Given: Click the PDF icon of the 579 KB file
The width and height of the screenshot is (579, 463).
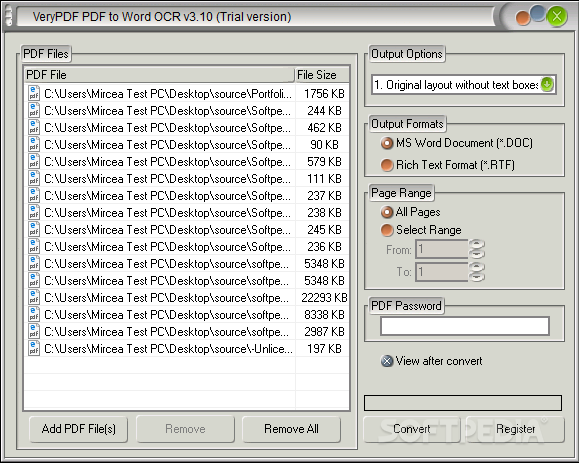Looking at the screenshot, I should click(x=34, y=161).
